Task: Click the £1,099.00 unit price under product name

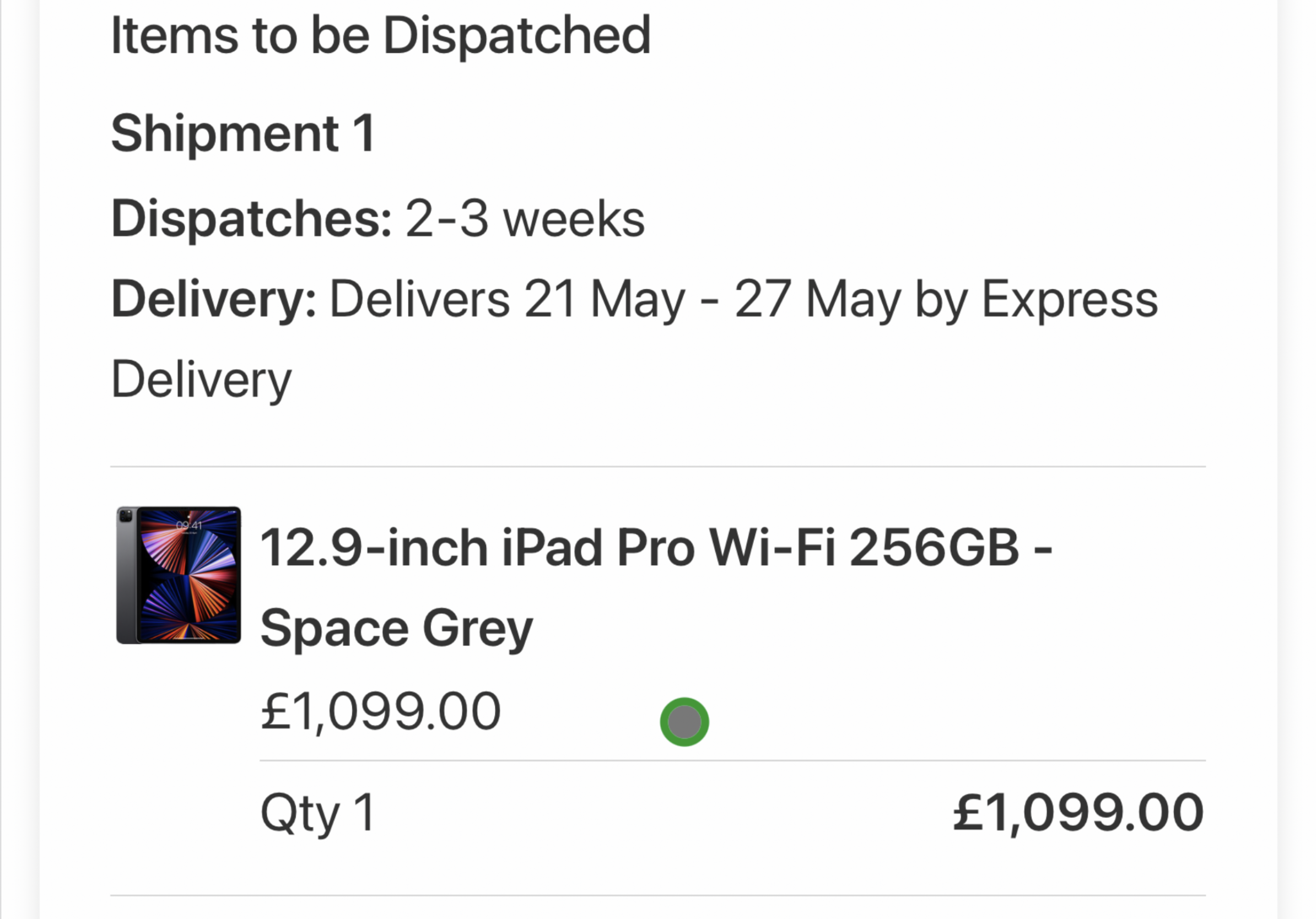Action: pyautogui.click(x=381, y=712)
